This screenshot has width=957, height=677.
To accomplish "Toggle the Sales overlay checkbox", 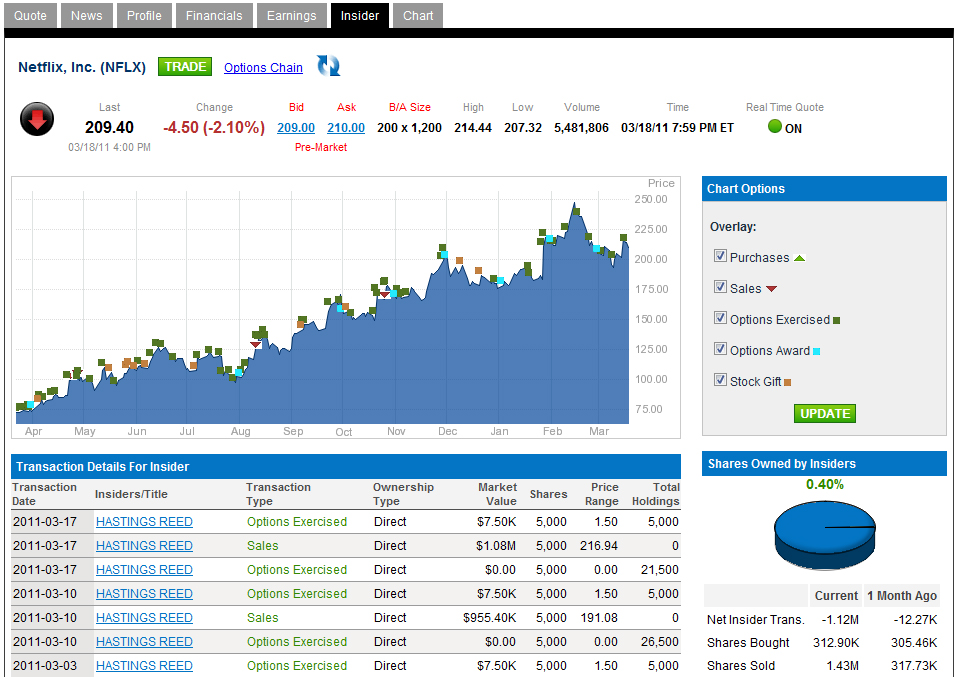I will click(x=720, y=287).
